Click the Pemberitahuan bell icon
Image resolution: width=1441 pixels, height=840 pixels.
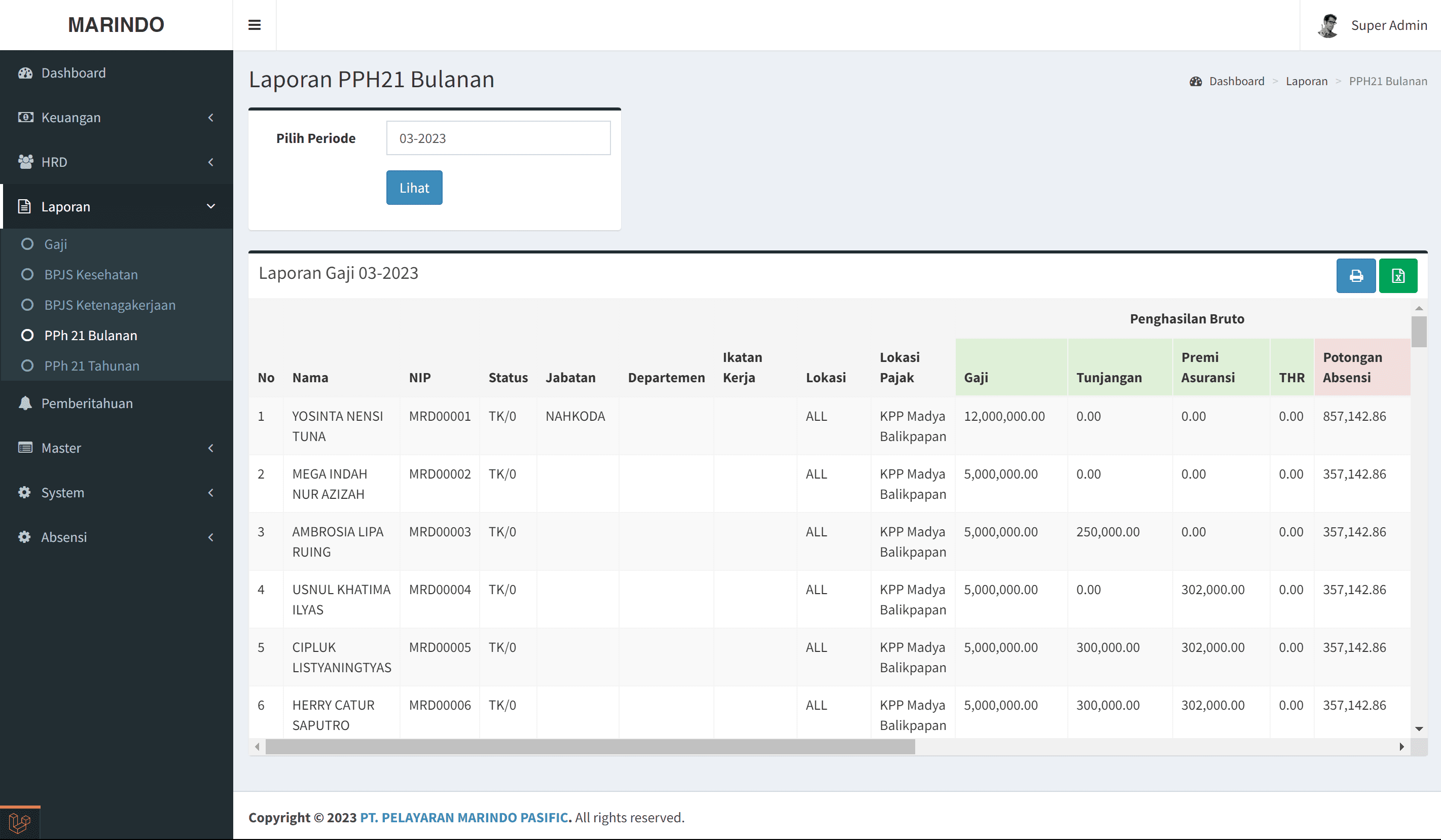(25, 403)
